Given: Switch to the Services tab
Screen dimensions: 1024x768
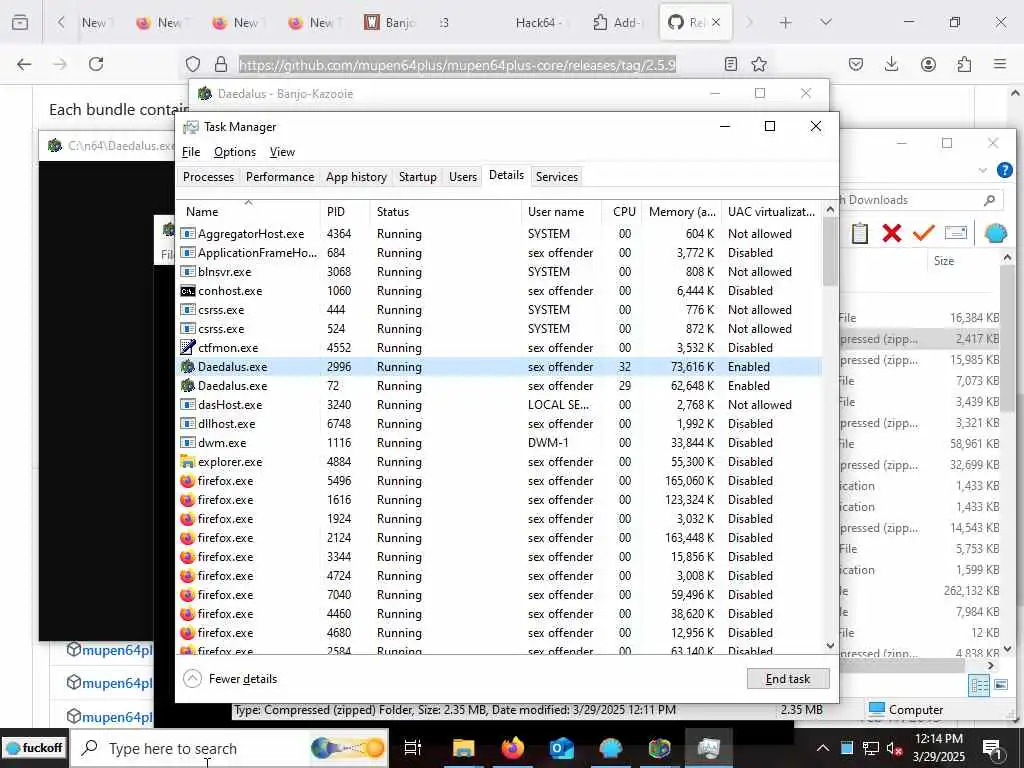Looking at the screenshot, I should (x=556, y=177).
